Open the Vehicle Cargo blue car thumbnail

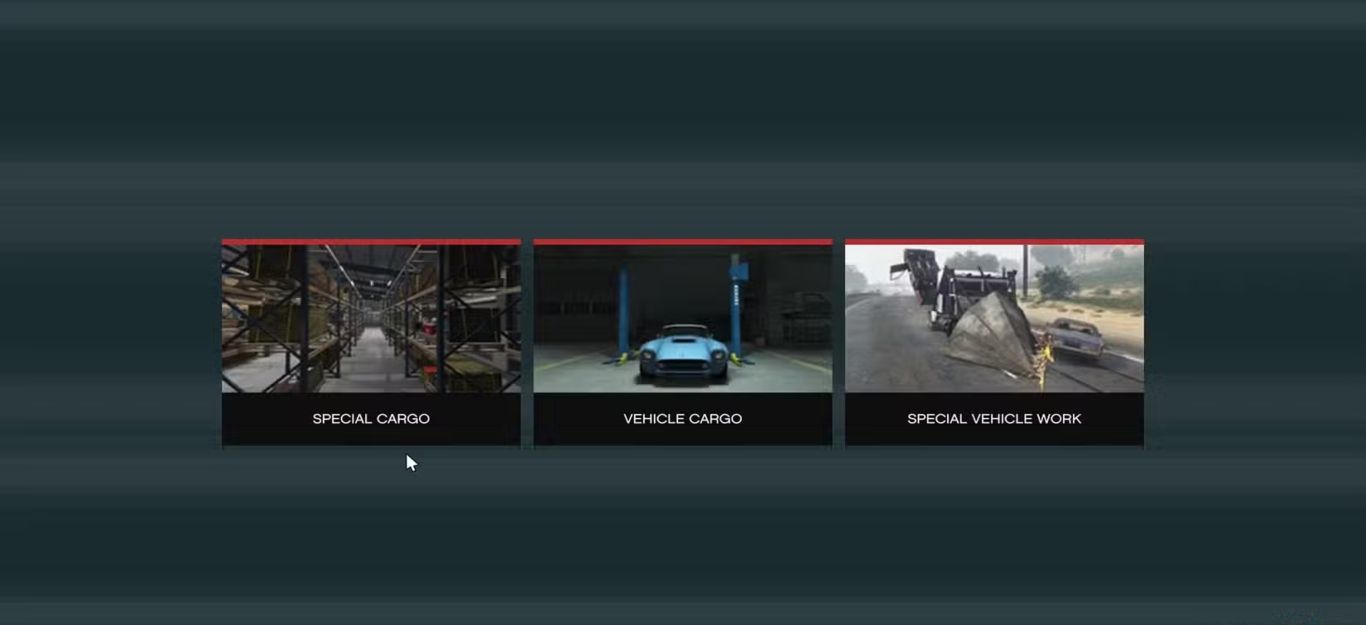683,318
